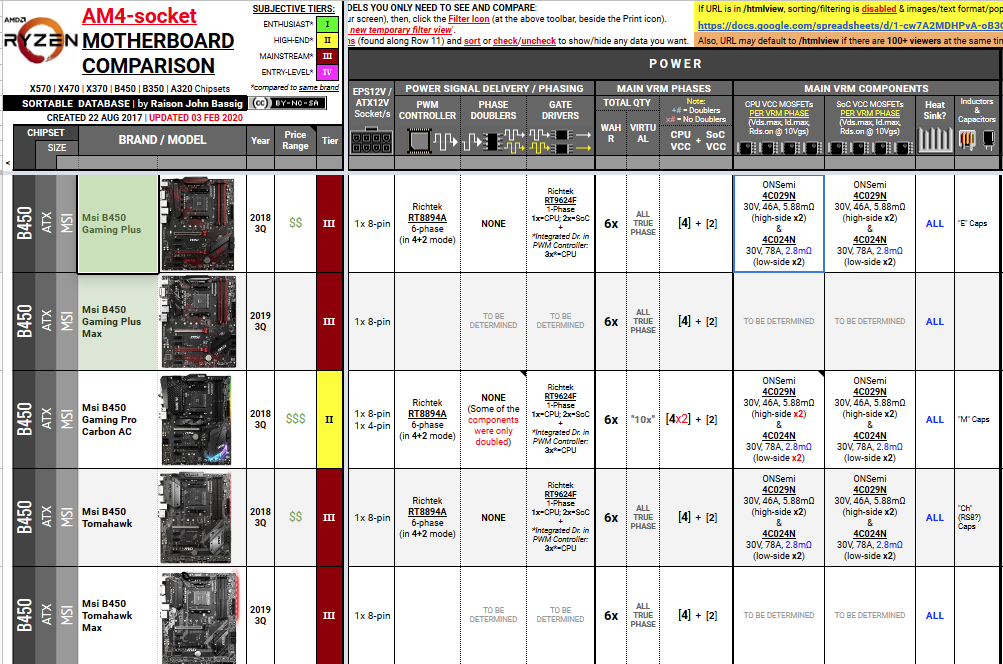Open the Msi B450 Gaming Plus Max board photo
The image size is (1003, 664).
[x=199, y=322]
